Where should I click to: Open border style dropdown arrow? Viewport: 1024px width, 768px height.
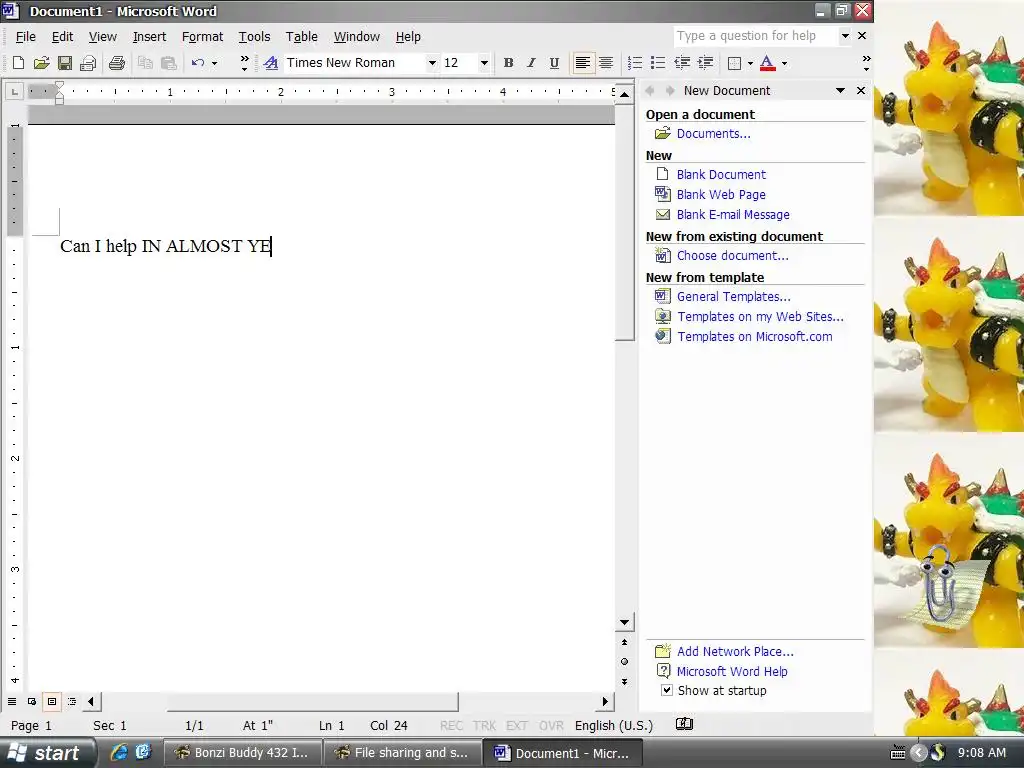pos(750,63)
